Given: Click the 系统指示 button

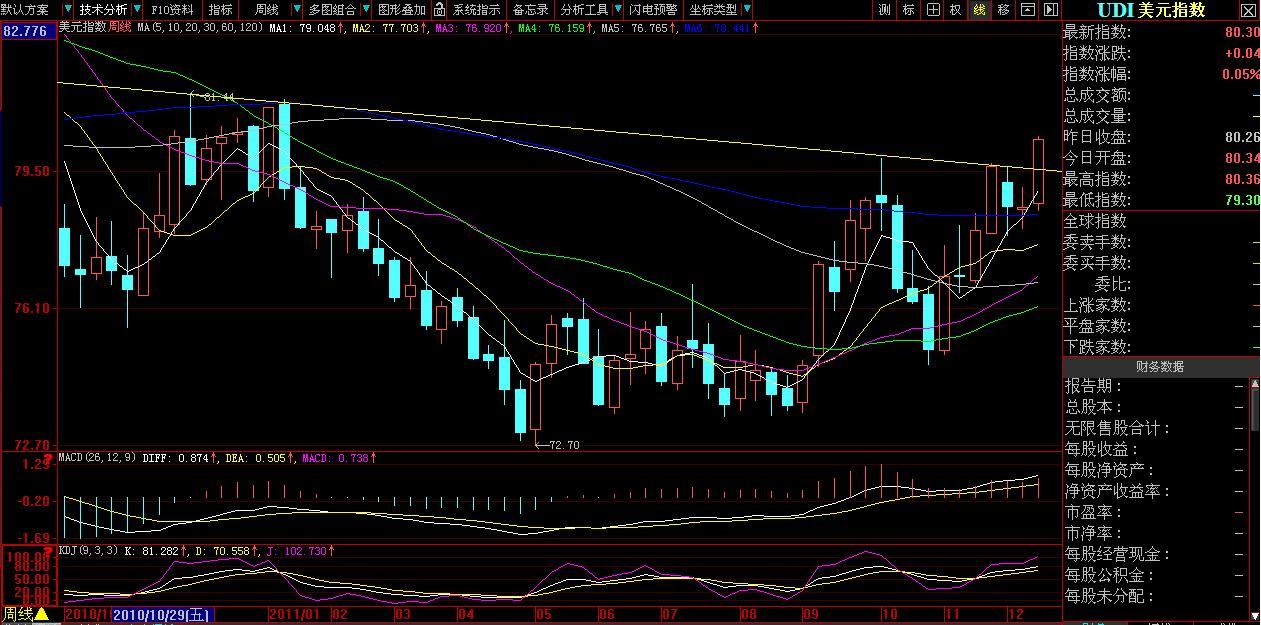Looking at the screenshot, I should [477, 10].
